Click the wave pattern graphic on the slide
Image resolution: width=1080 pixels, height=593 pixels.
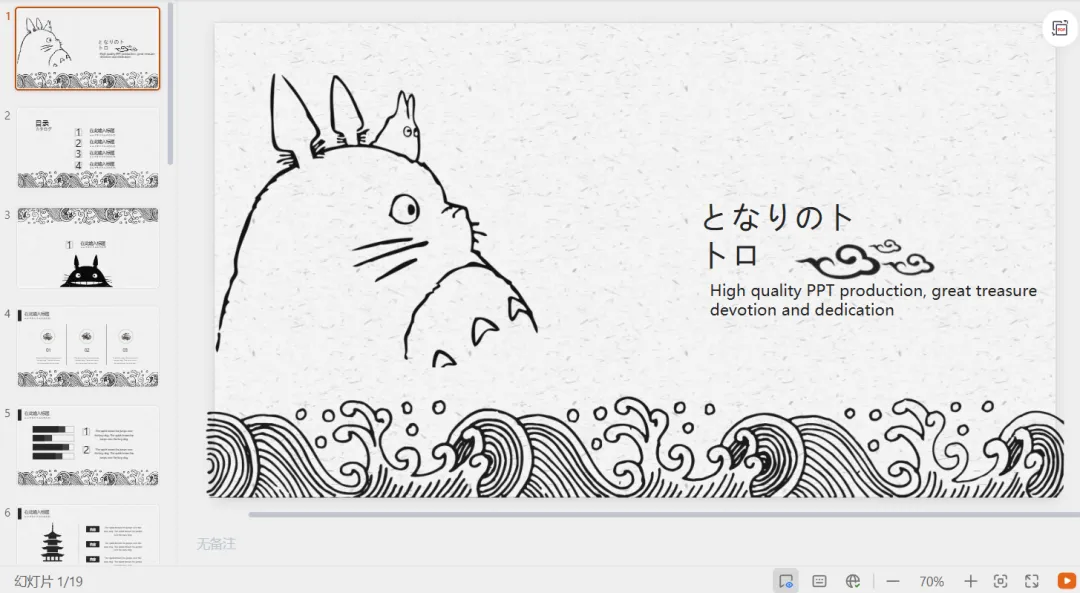(635, 448)
